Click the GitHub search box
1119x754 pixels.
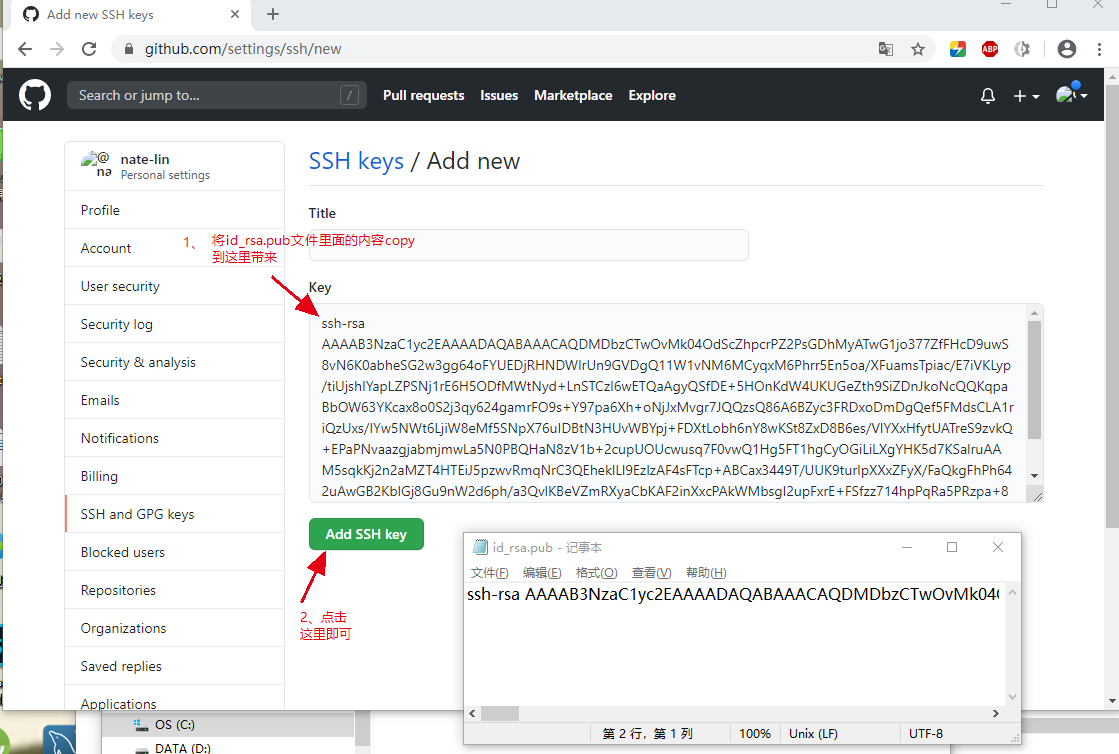click(217, 95)
